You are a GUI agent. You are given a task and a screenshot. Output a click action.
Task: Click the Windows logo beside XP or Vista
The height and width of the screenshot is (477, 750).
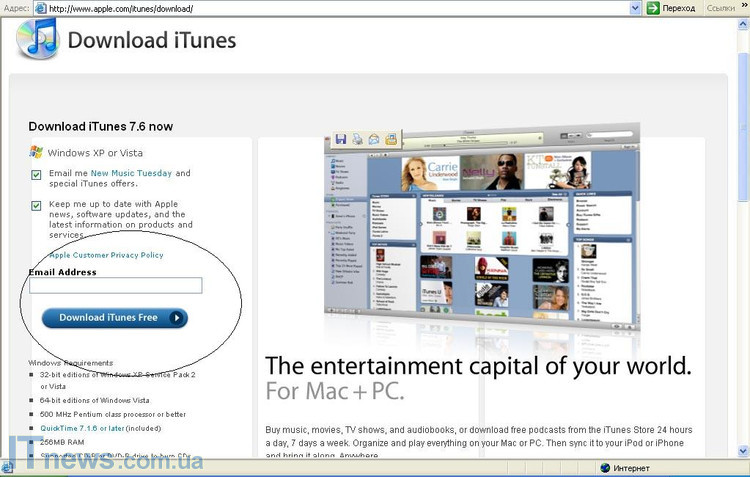pyautogui.click(x=36, y=152)
